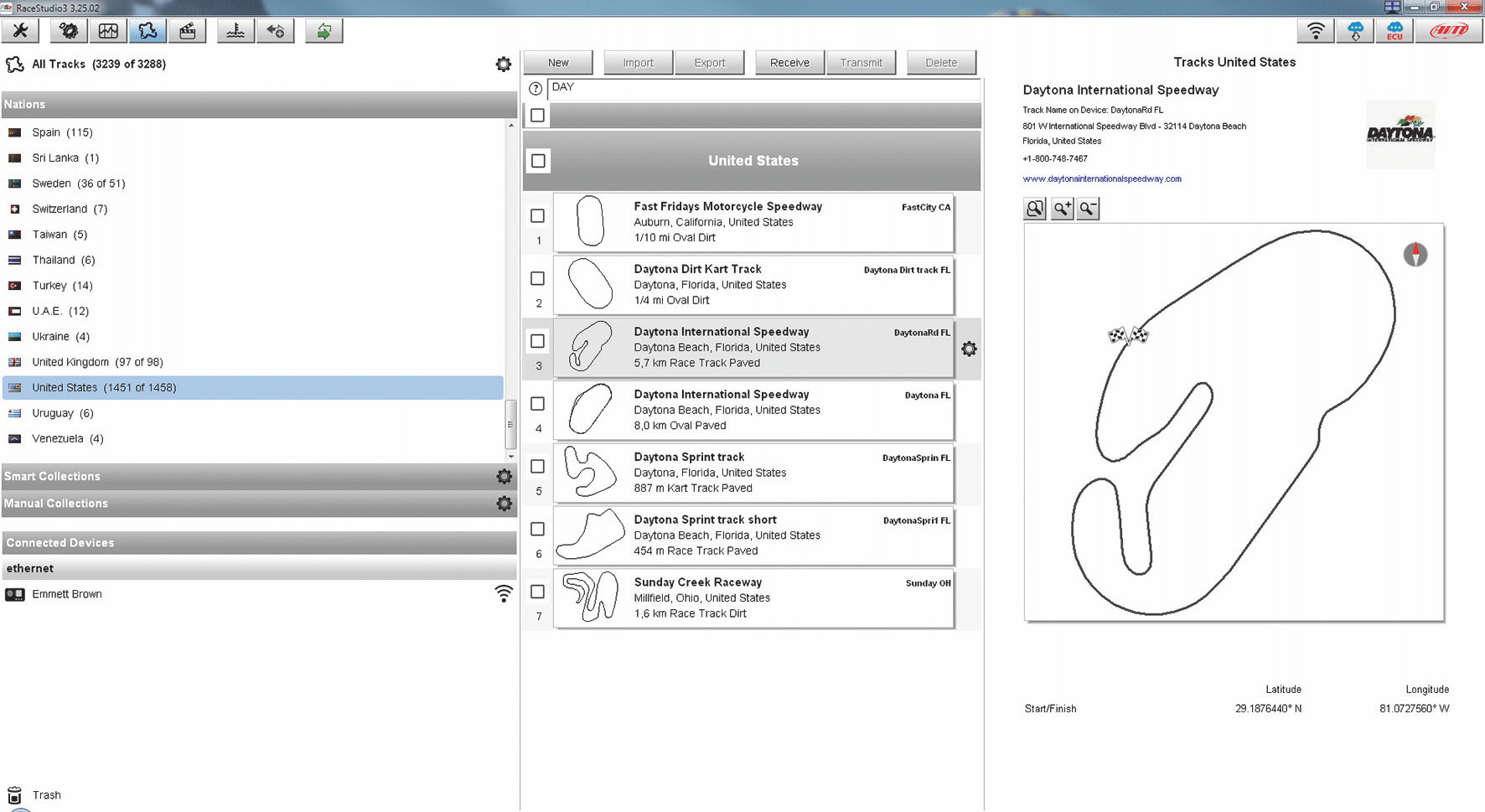Click the zoom fit magnifier above track map

point(1035,209)
